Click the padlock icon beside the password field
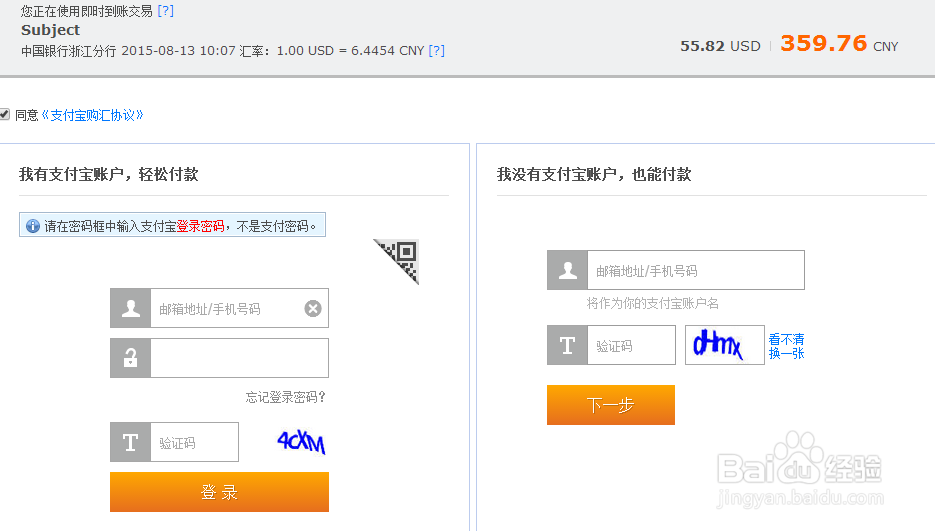The image size is (935, 531). (x=131, y=358)
